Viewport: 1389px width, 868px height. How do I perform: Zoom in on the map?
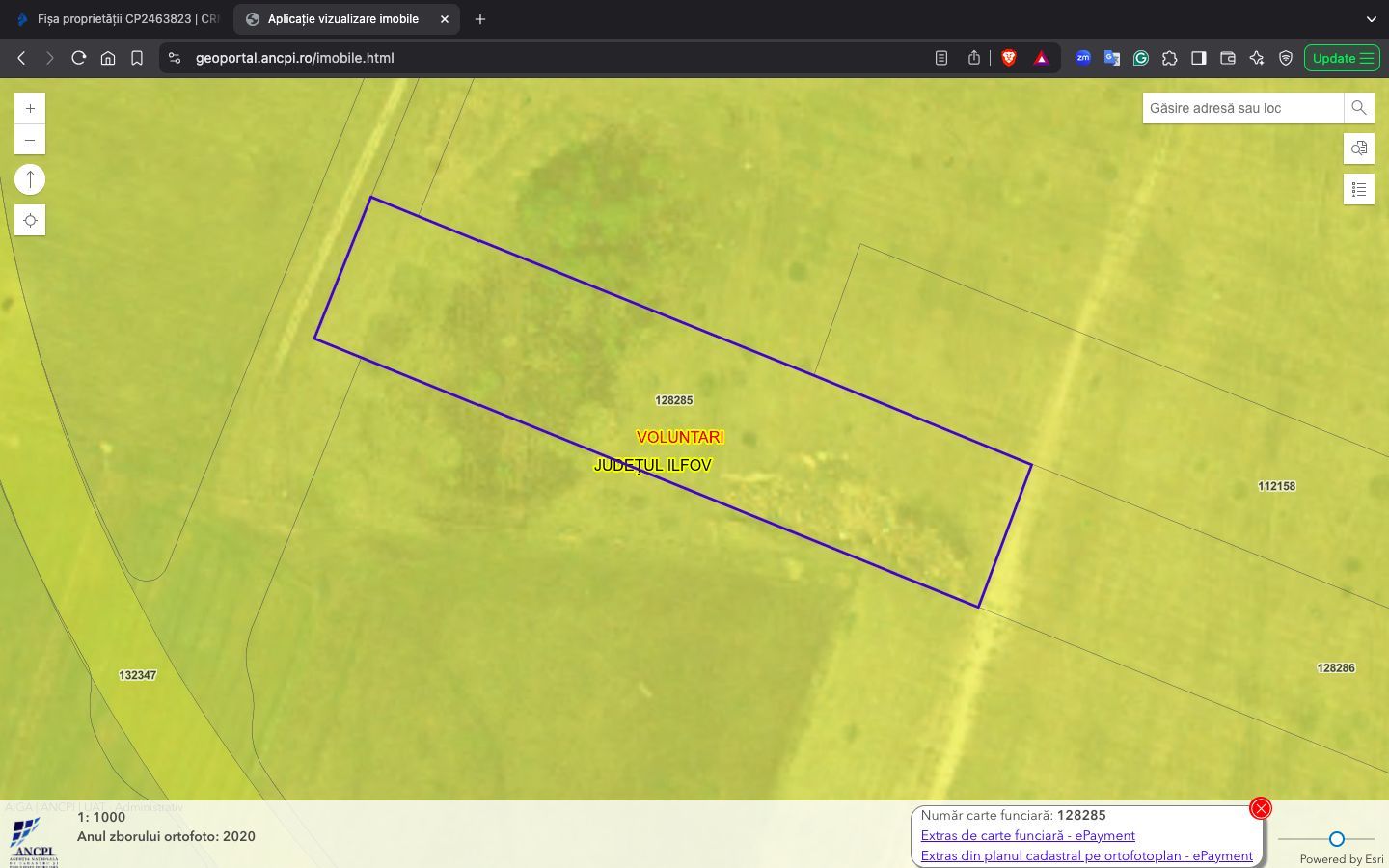(x=30, y=109)
